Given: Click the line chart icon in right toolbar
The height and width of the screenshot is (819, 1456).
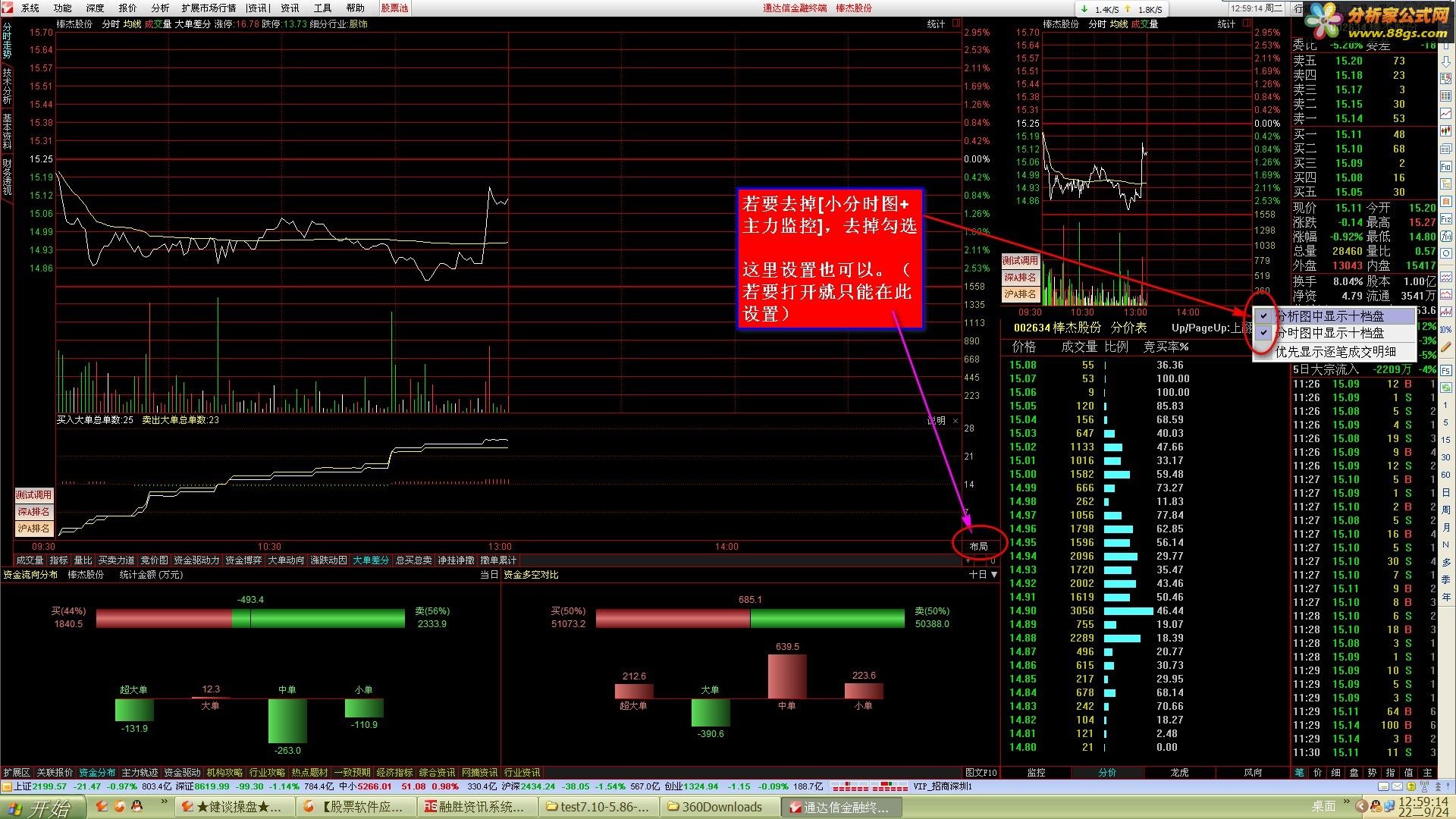Looking at the screenshot, I should click(x=1446, y=114).
